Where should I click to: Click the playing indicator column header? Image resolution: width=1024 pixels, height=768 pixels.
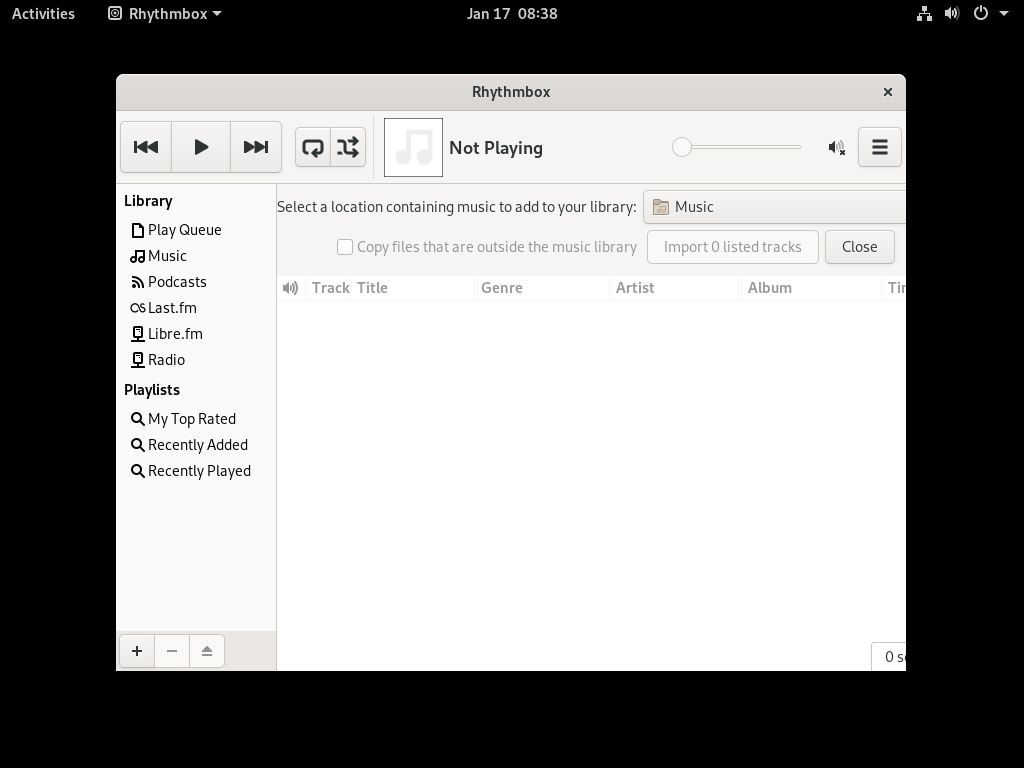pos(291,288)
